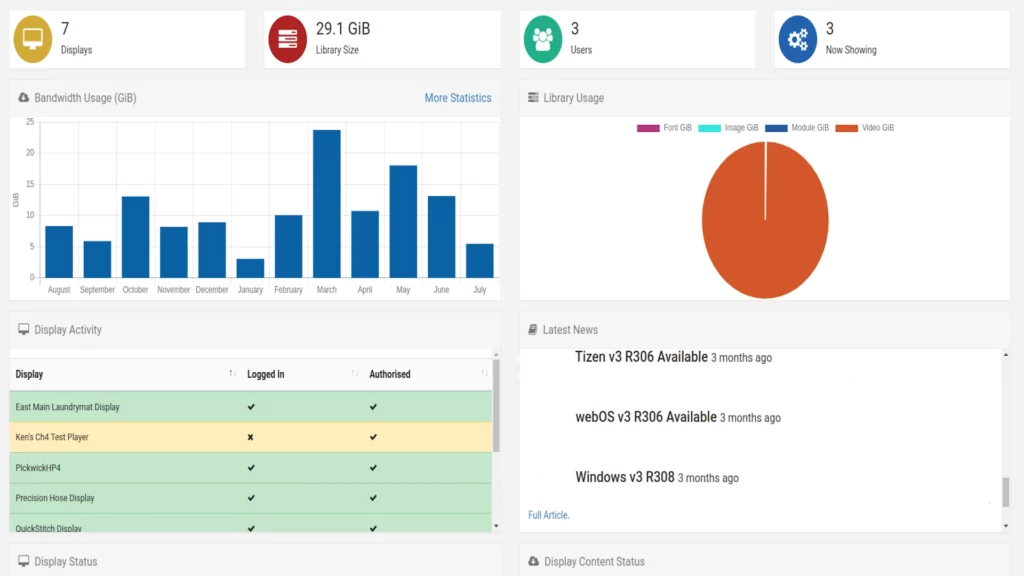
Task: Select Precision Hose Display row name
Action: [55, 498]
